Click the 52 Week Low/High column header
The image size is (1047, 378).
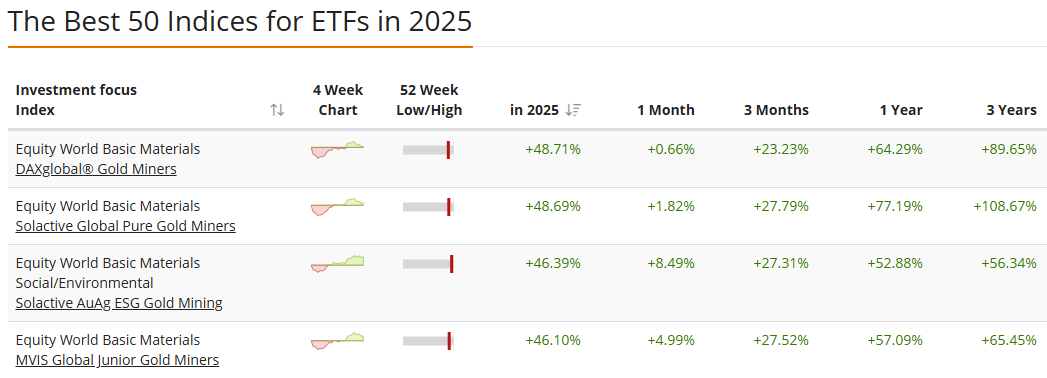pyautogui.click(x=429, y=100)
